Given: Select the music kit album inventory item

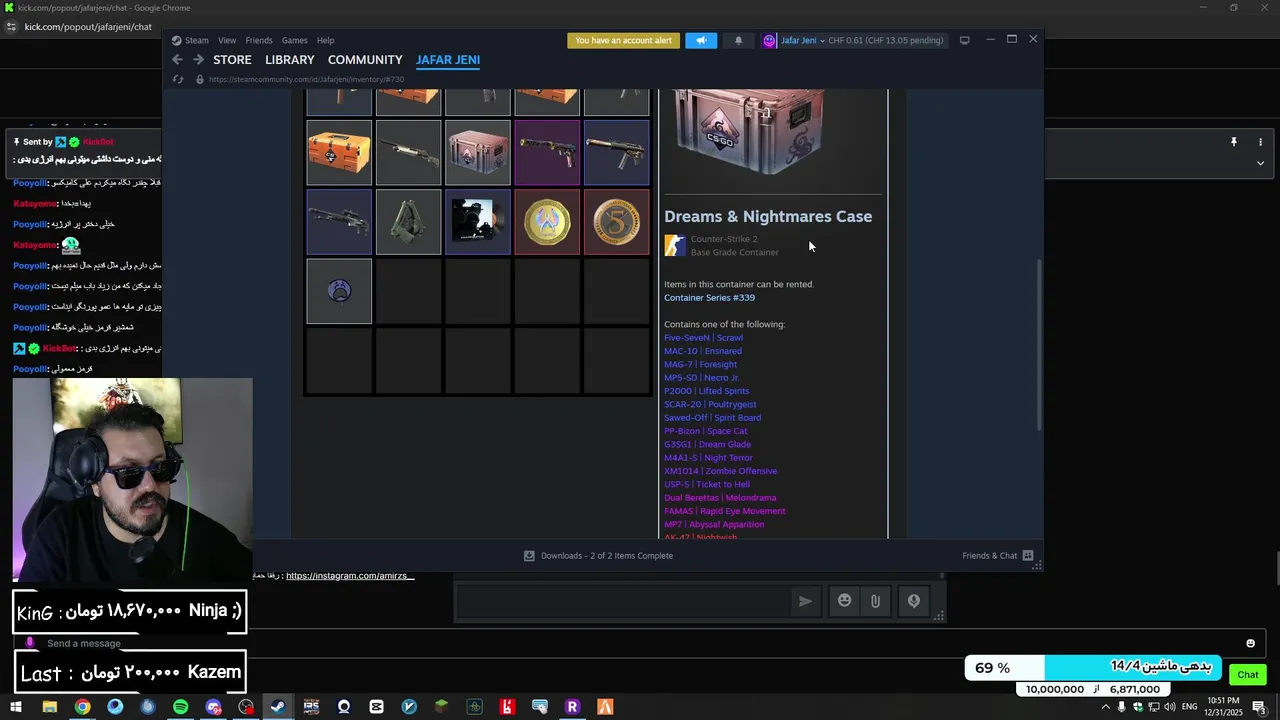Looking at the screenshot, I should (478, 222).
